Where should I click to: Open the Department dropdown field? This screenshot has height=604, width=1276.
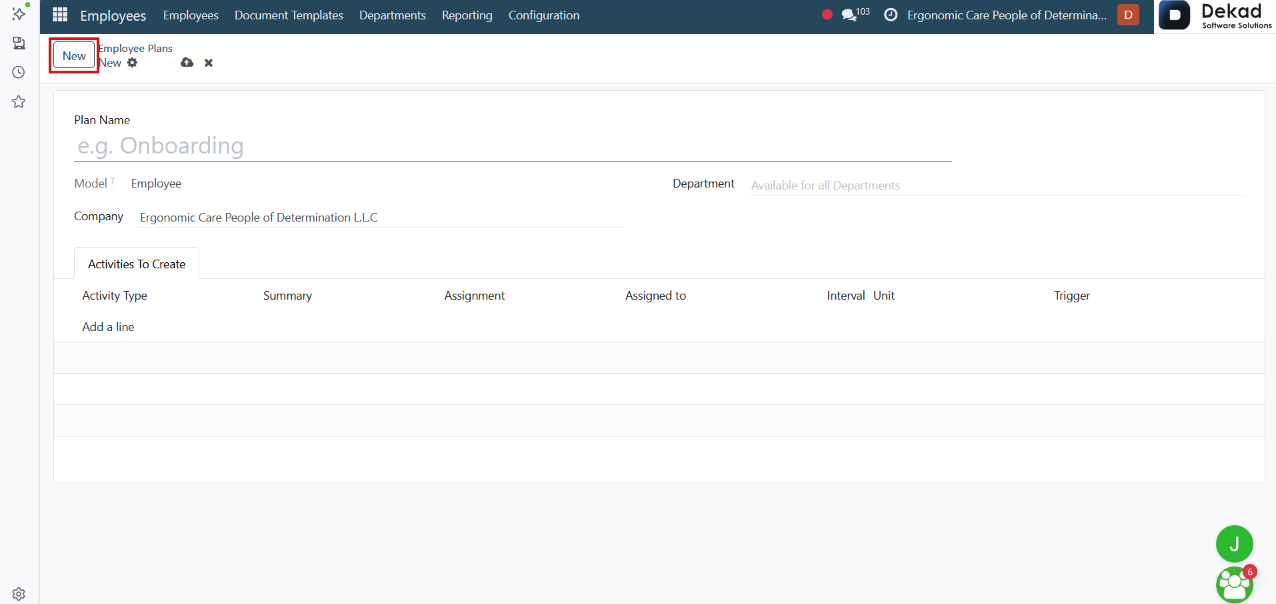point(997,185)
